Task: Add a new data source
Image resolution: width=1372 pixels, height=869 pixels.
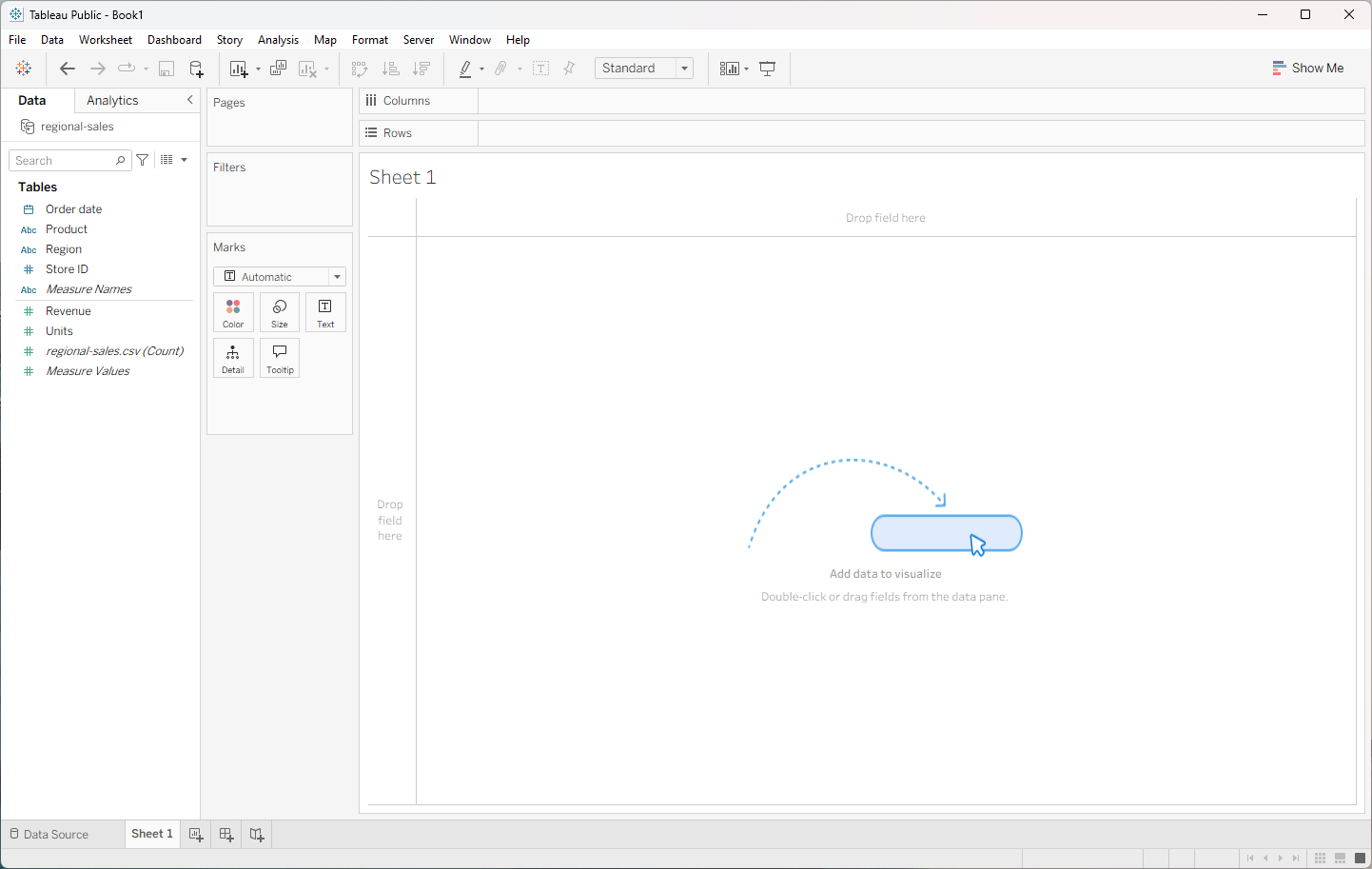Action: pos(197,69)
